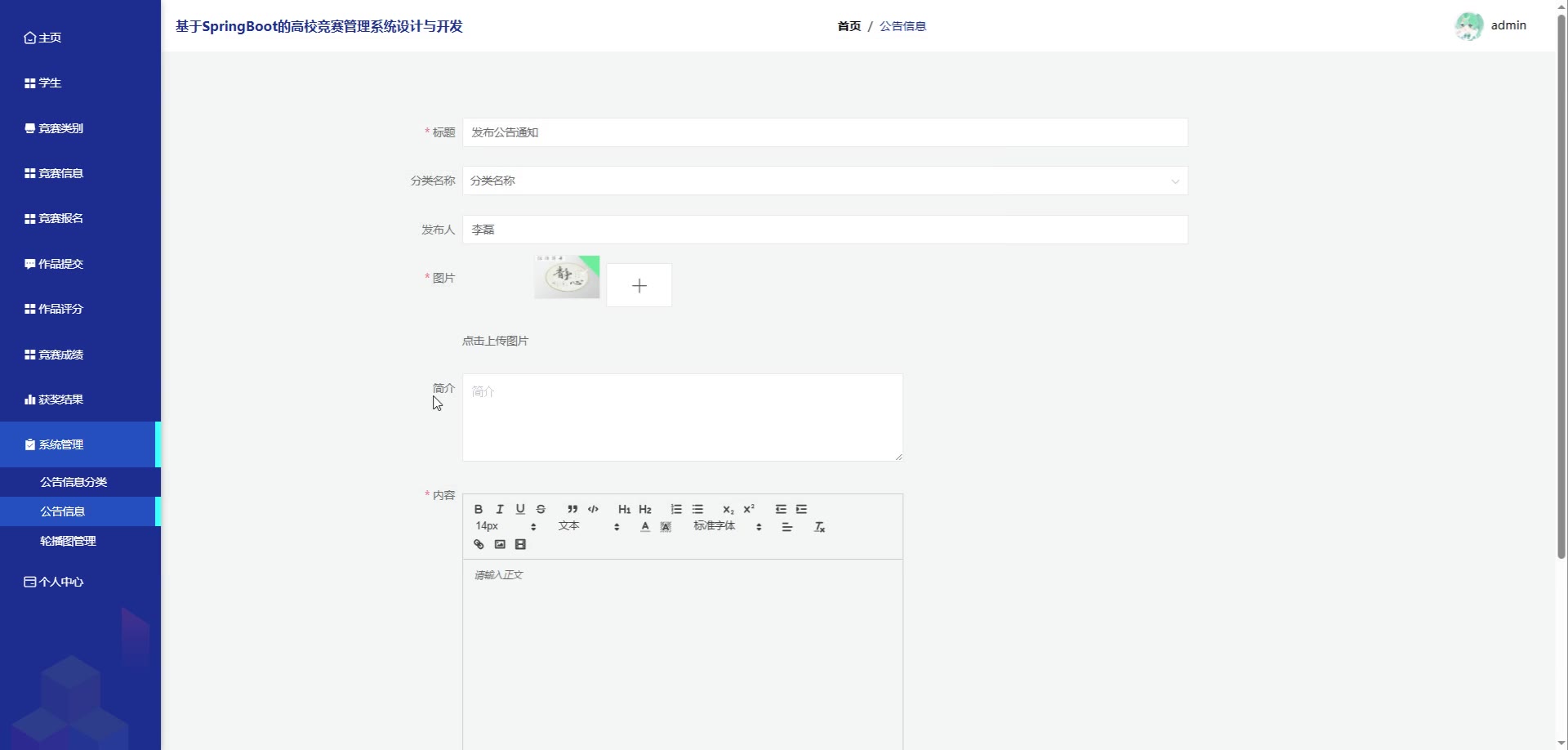Click the 公告信息 breadcrumb
Viewport: 1568px width, 750px height.
(x=902, y=26)
